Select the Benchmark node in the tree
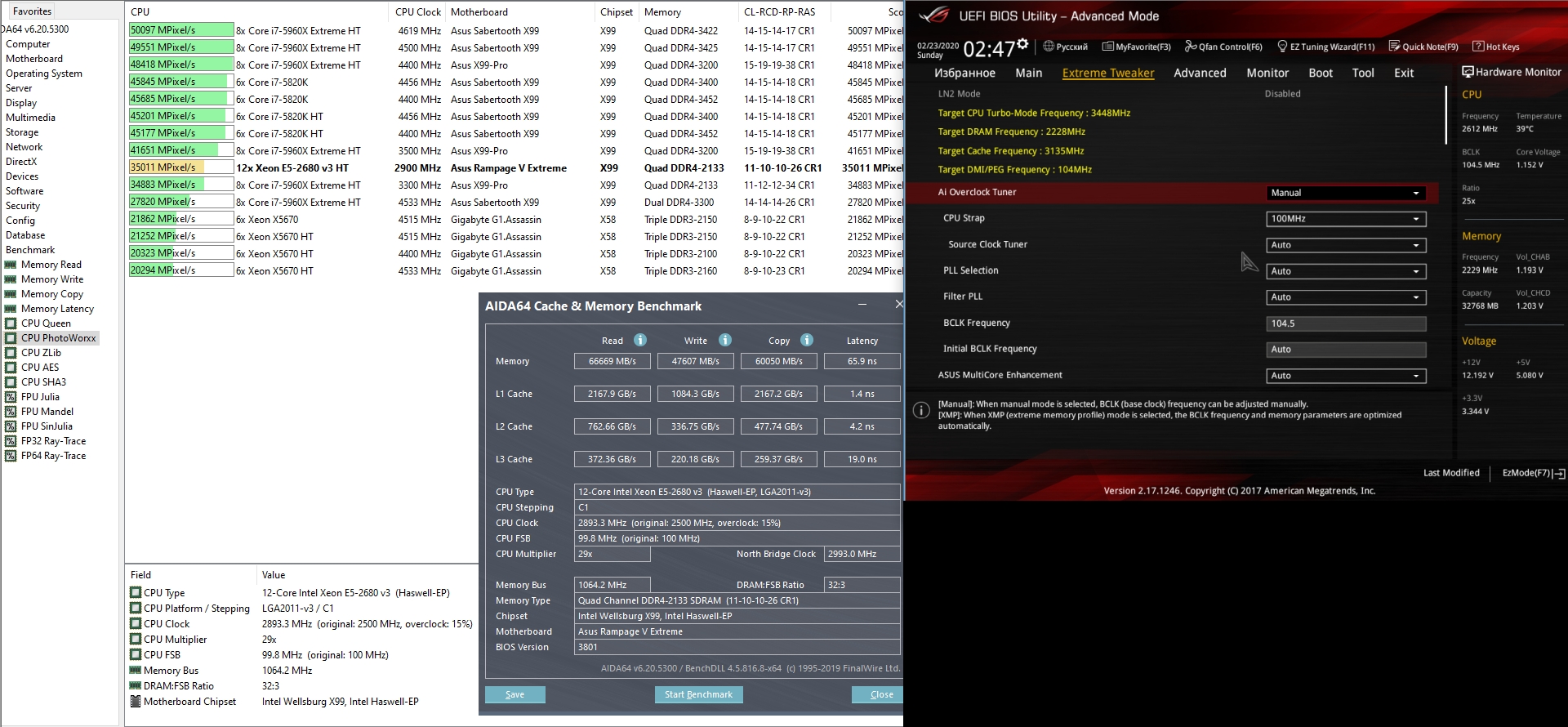The width and height of the screenshot is (1568, 727). (x=30, y=250)
